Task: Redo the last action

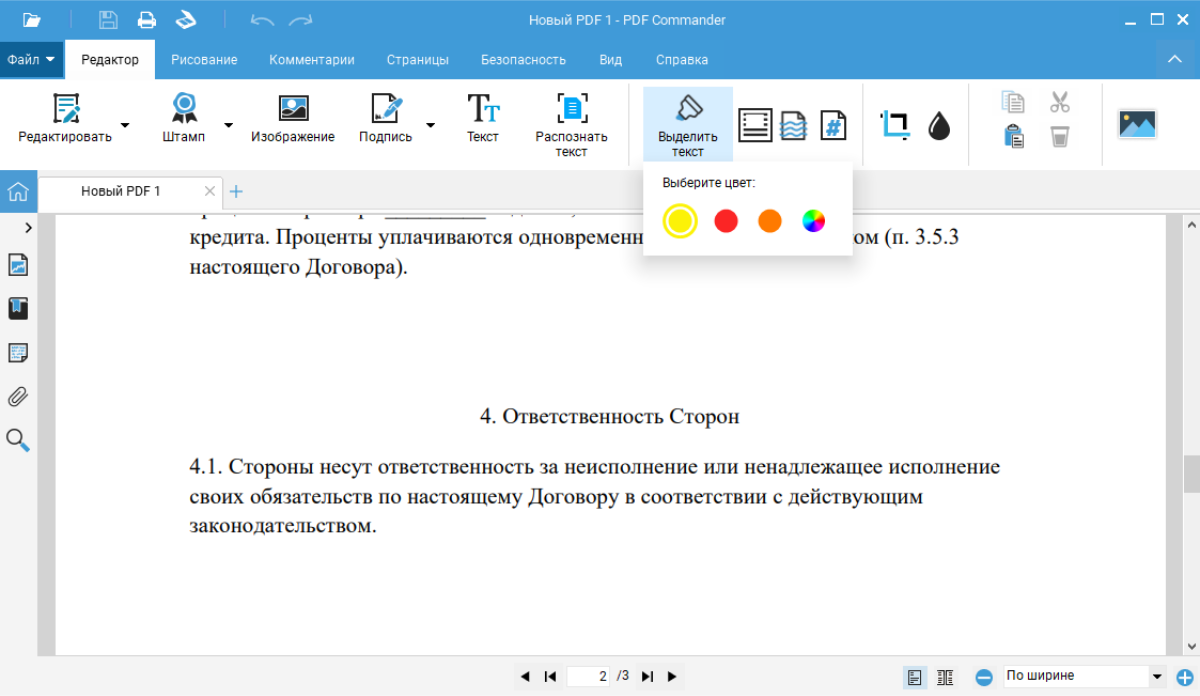Action: [x=300, y=20]
